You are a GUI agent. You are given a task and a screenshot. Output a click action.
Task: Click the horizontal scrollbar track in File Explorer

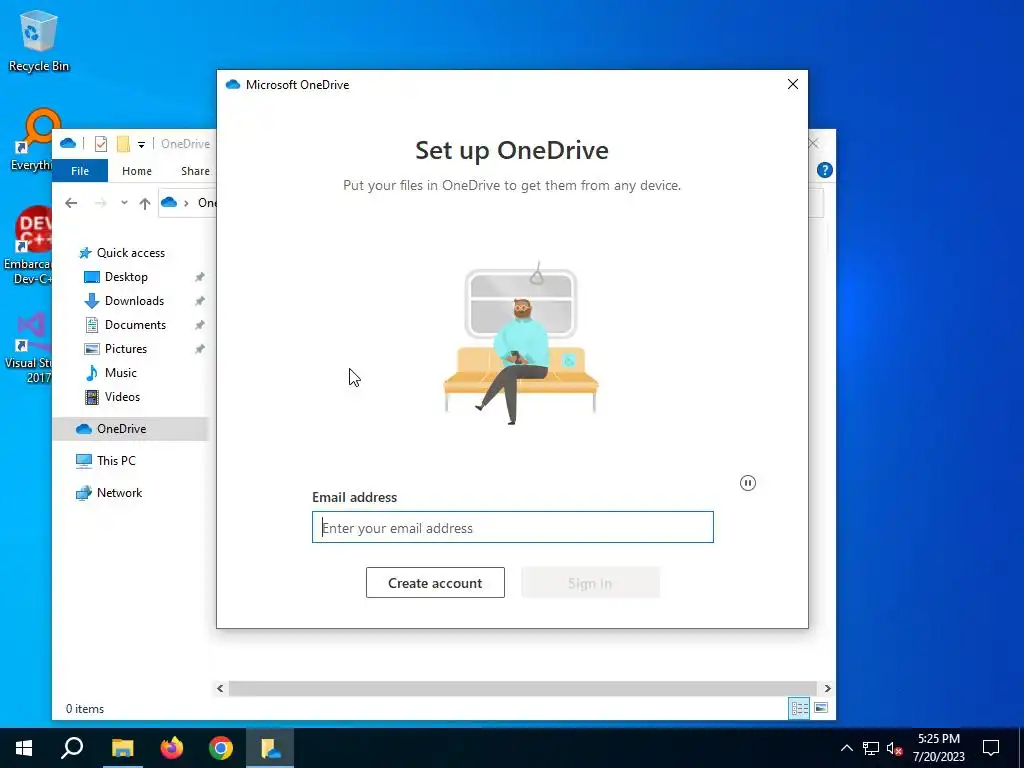click(x=522, y=688)
